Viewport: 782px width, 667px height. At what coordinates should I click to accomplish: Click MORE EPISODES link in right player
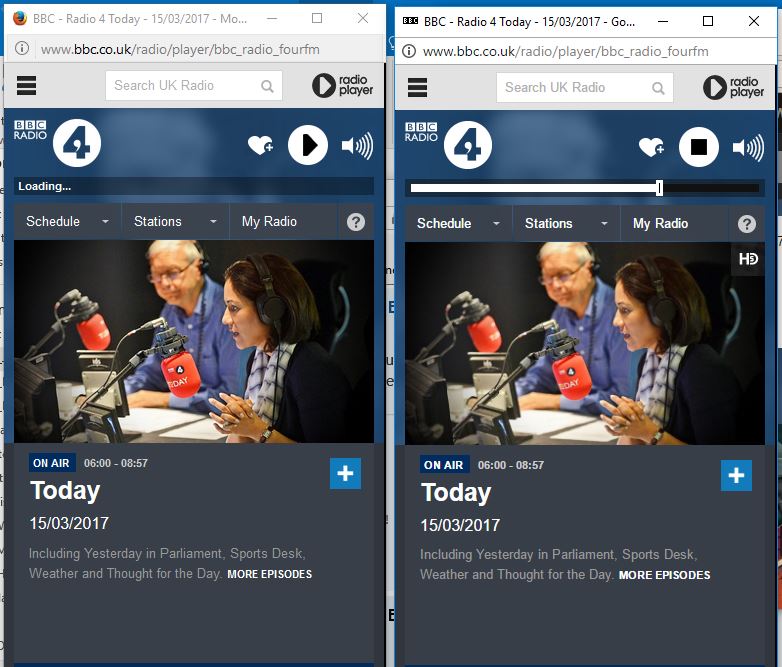coord(664,575)
